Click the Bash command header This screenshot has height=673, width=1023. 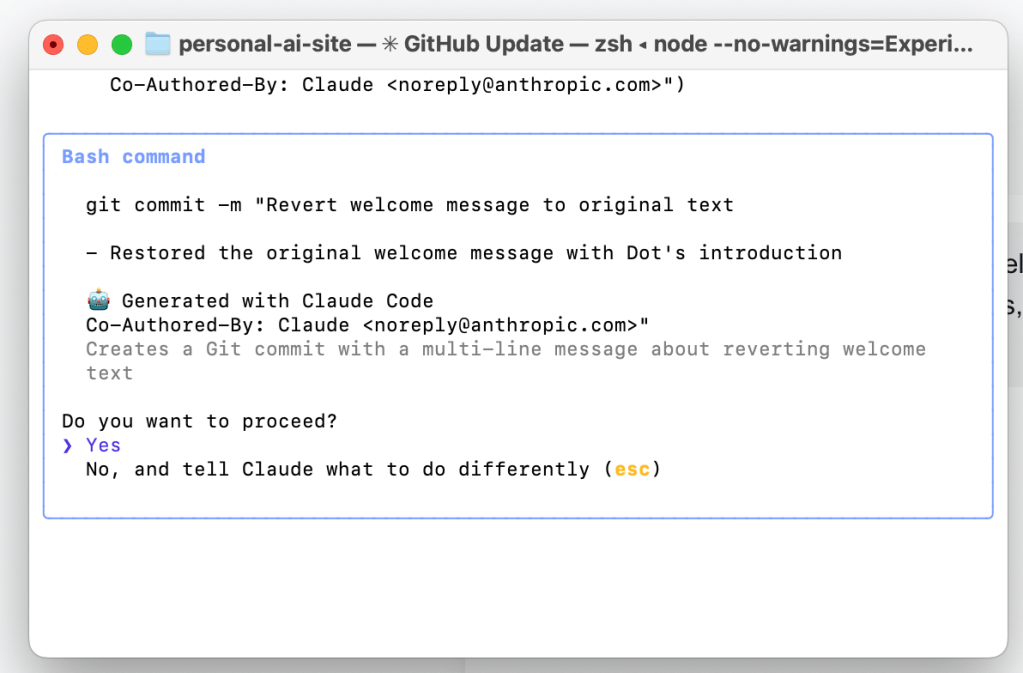point(133,157)
